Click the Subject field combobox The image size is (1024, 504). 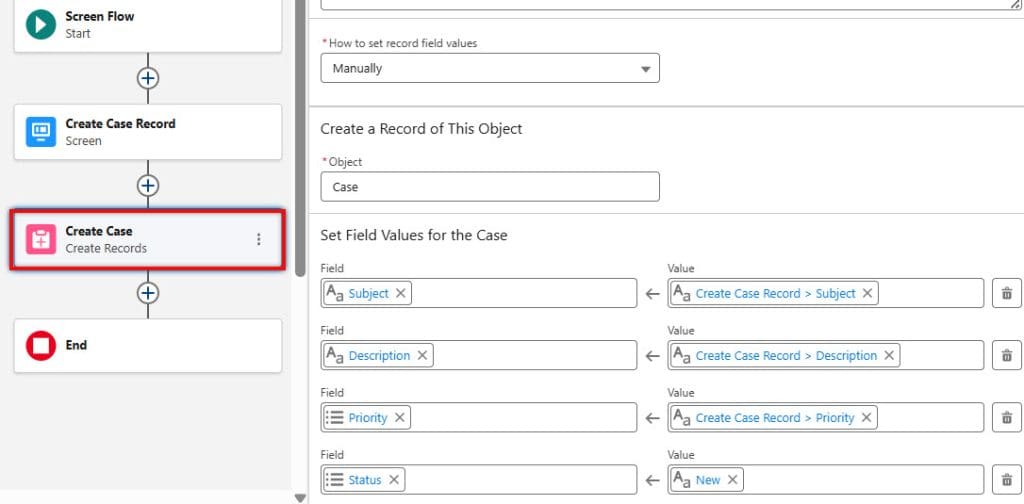(479, 293)
